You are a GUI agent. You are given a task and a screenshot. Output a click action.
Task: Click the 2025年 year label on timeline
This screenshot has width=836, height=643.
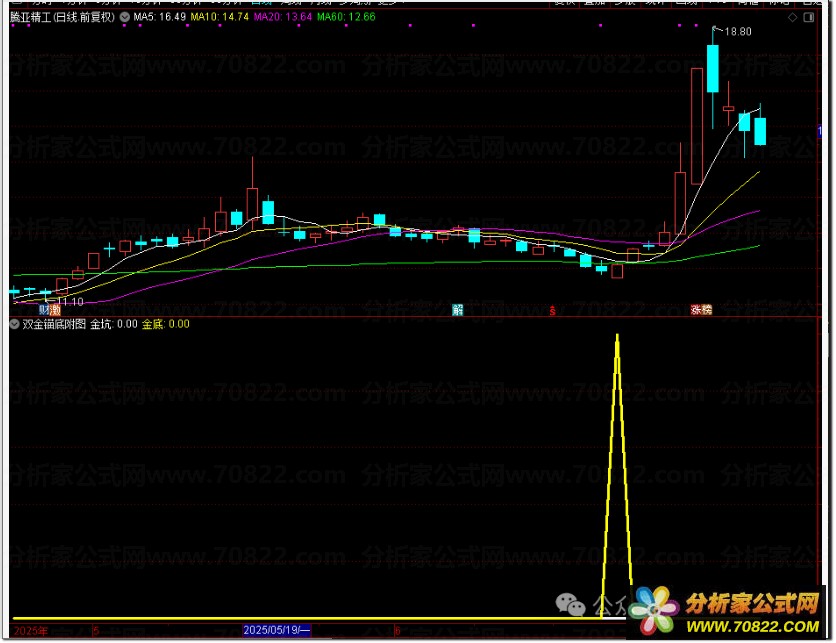[30, 631]
